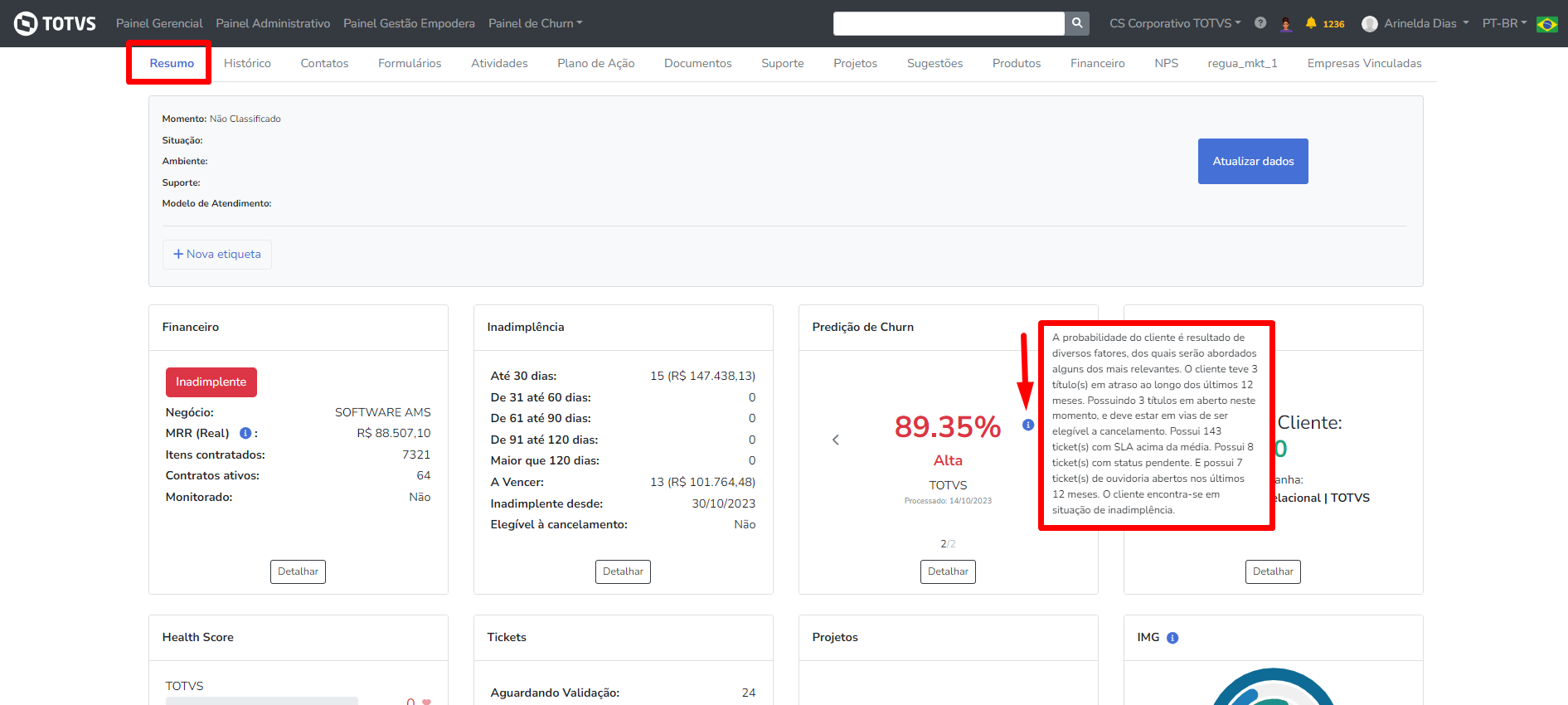
Task: Click the 'A Vencer' amount '13 (R$ 101.764,48)'
Action: click(703, 482)
